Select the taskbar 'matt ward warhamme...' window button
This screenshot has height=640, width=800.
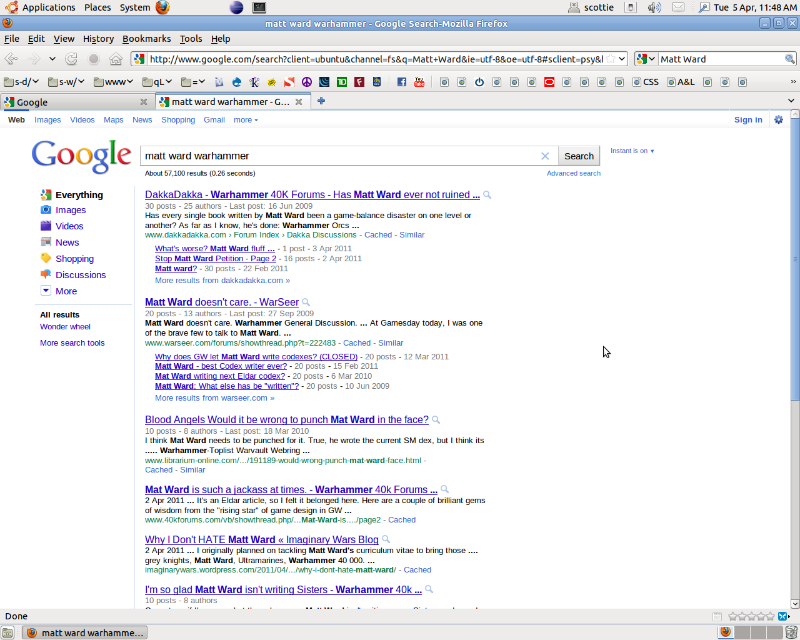click(x=86, y=633)
